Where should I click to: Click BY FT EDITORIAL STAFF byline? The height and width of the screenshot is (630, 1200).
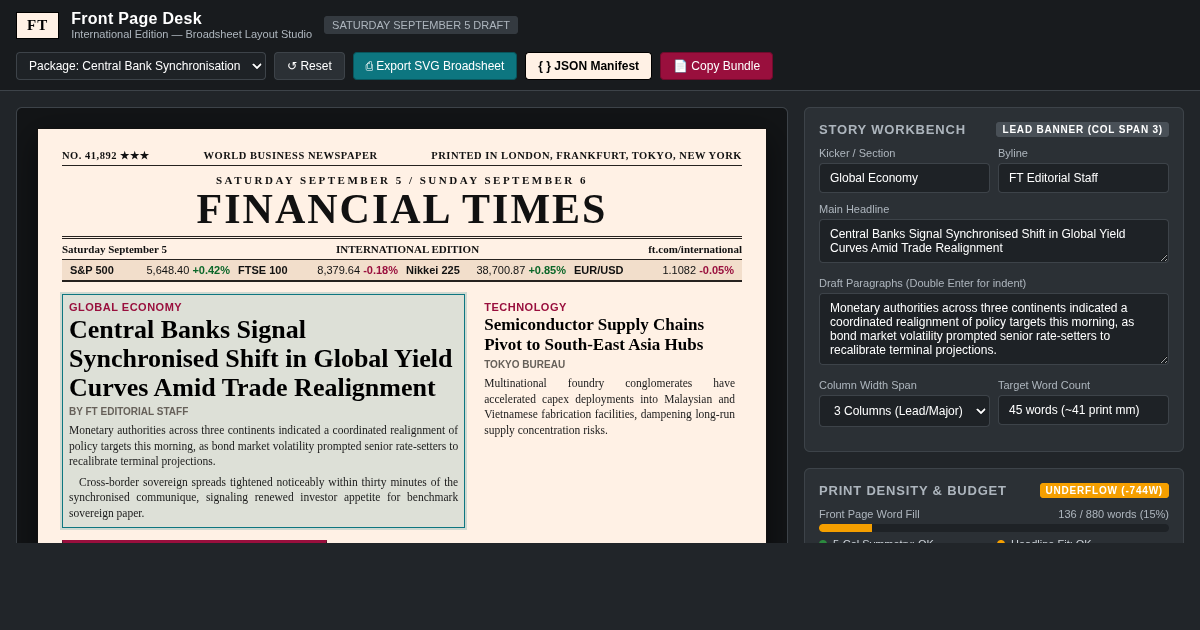129,412
